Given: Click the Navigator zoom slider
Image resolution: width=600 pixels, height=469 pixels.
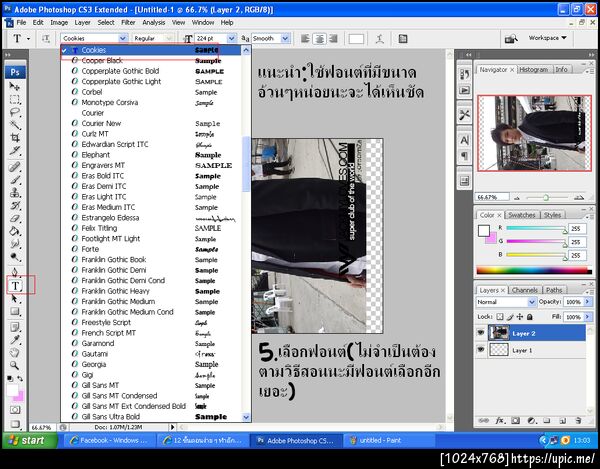Looking at the screenshot, I should (546, 197).
